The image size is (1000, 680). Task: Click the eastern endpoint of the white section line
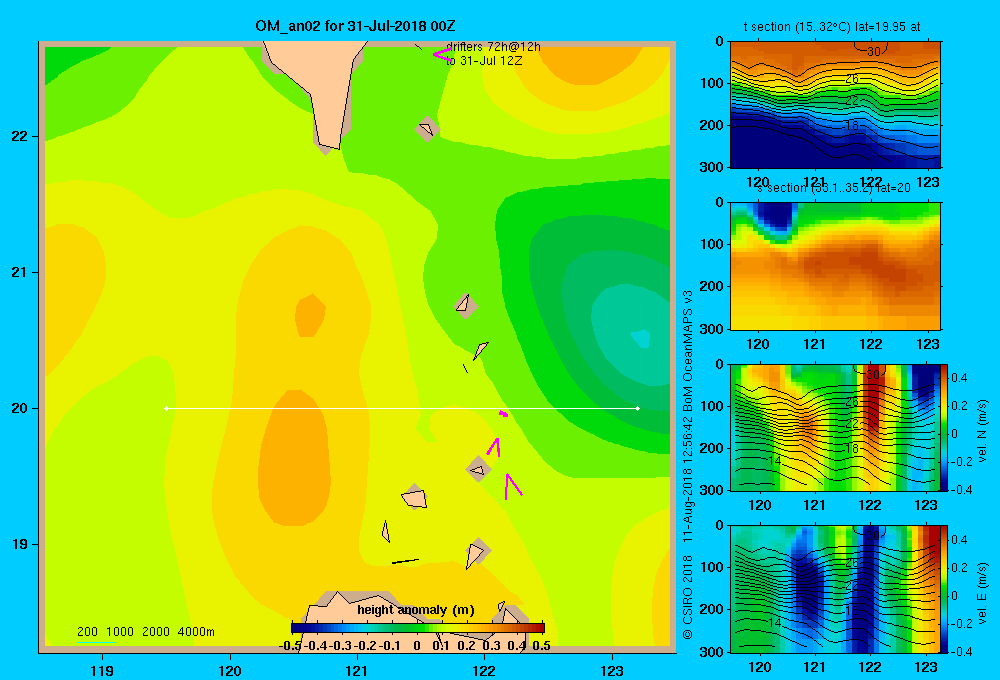point(638,408)
